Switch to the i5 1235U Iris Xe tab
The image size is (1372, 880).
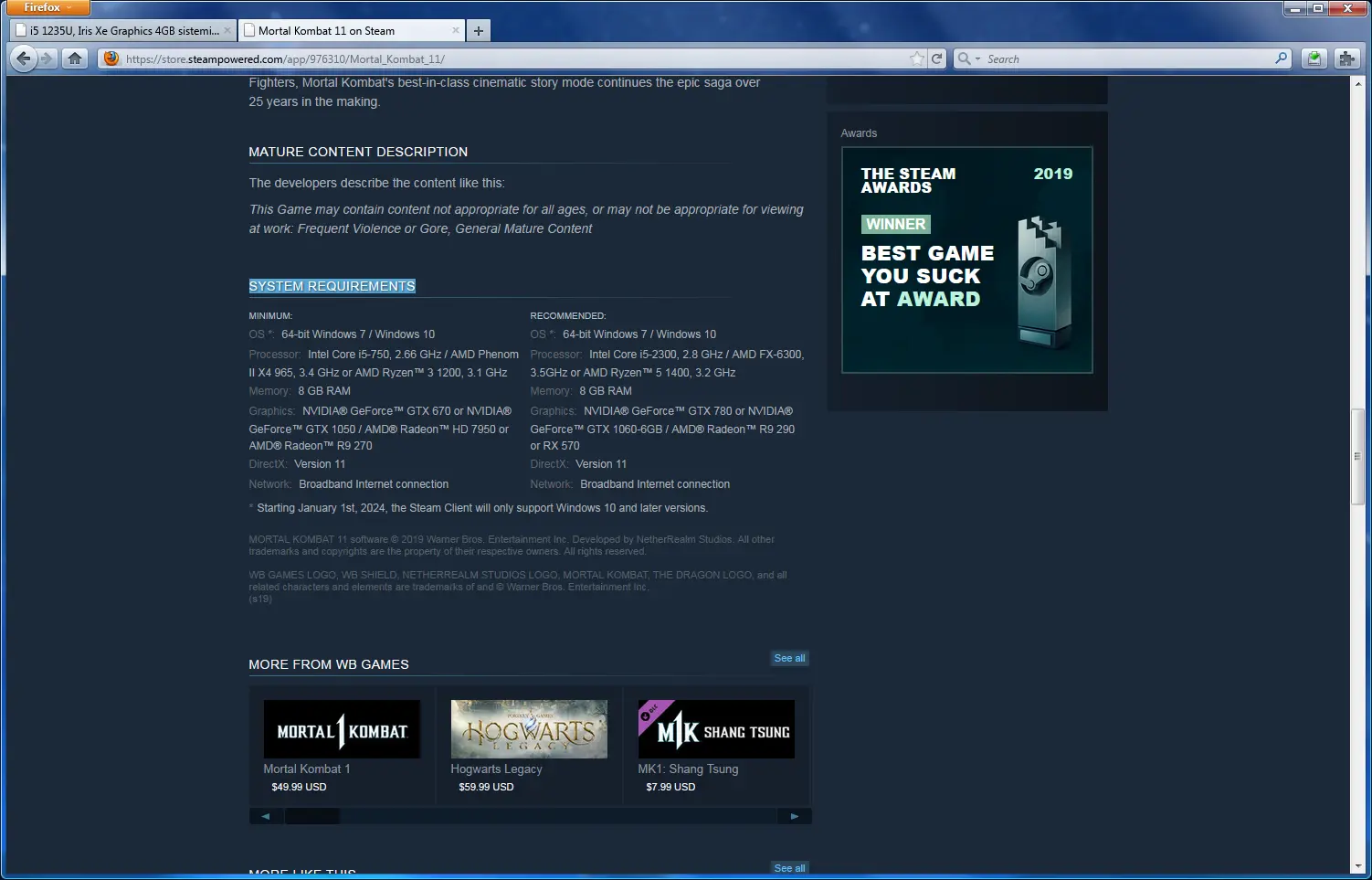click(x=123, y=30)
